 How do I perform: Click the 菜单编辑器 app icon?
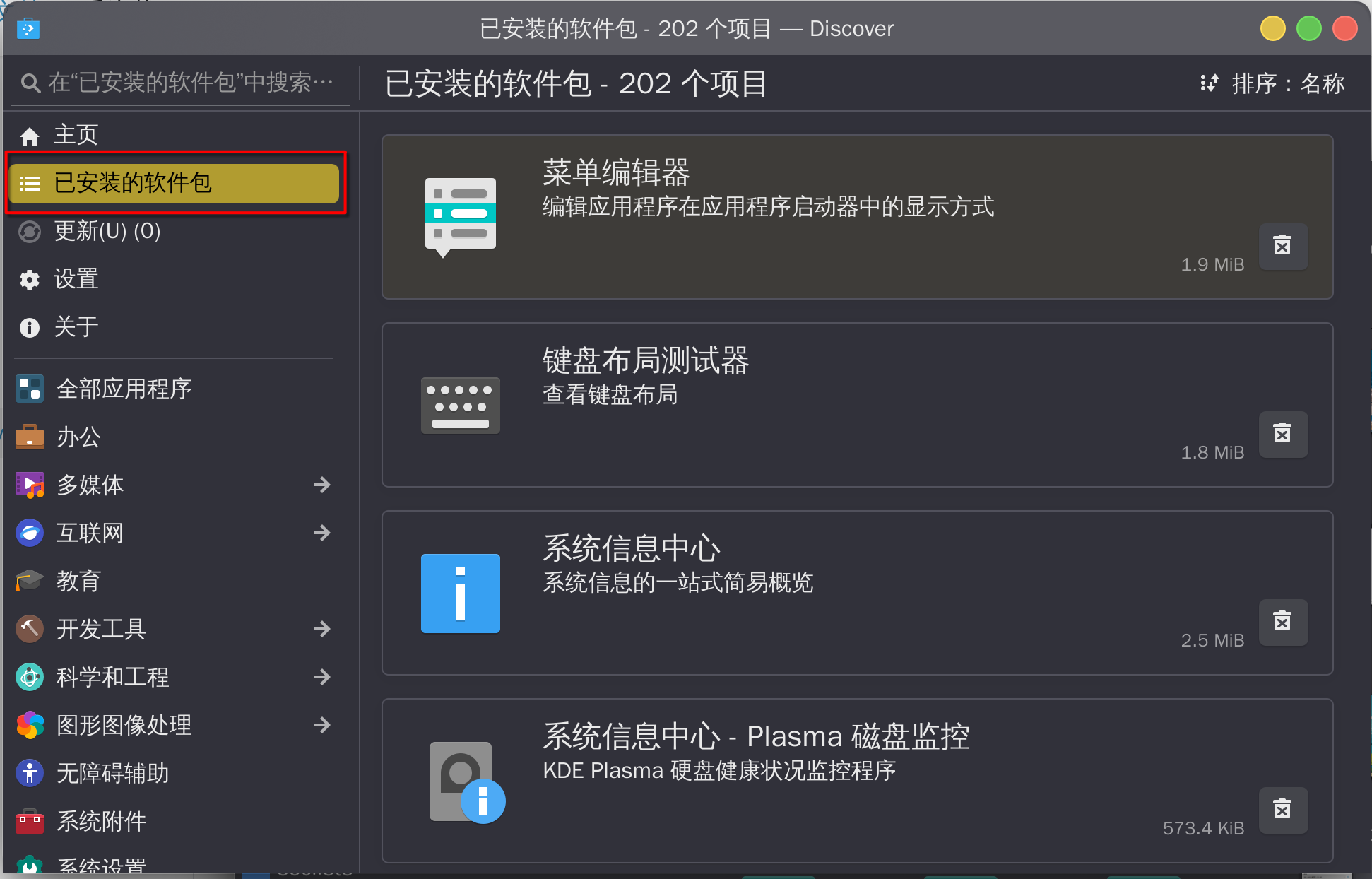click(x=461, y=217)
